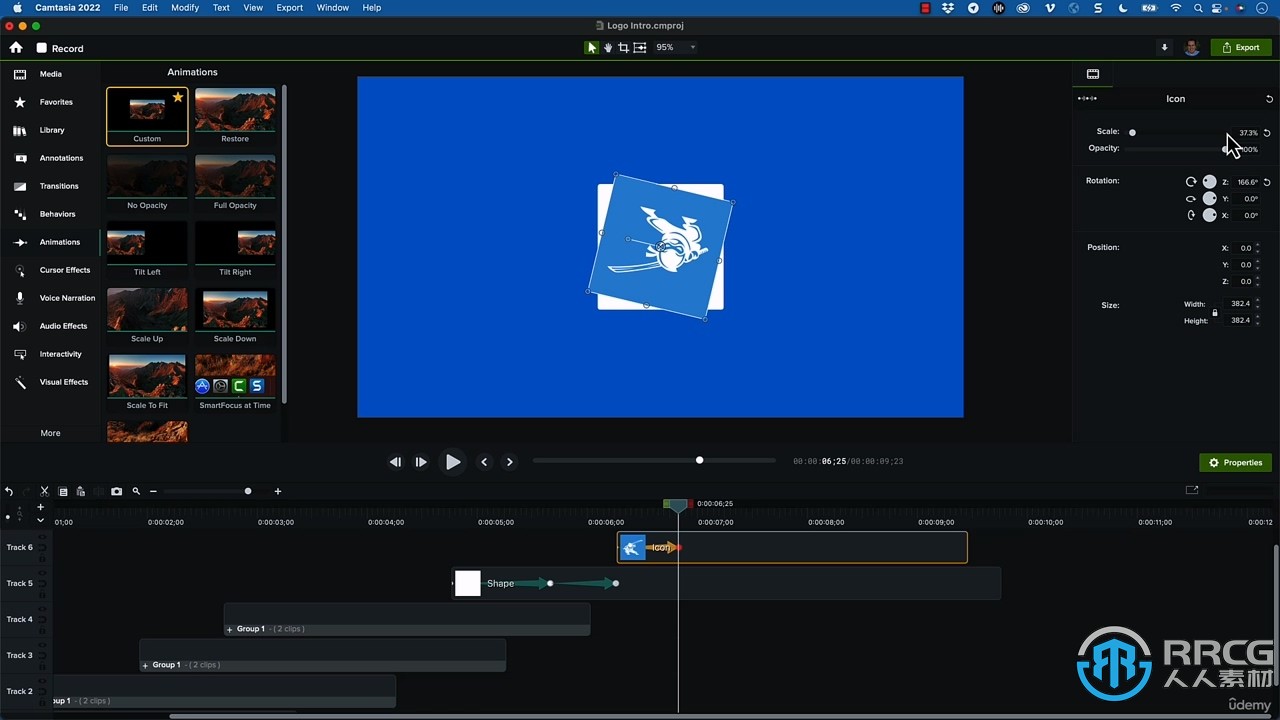
Task: Click the Scale slider handle
Action: 1132,132
